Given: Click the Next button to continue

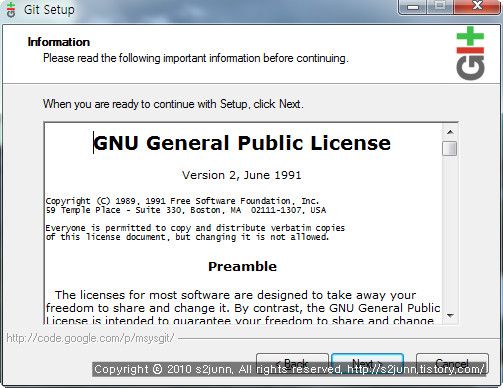Looking at the screenshot, I should tap(368, 363).
